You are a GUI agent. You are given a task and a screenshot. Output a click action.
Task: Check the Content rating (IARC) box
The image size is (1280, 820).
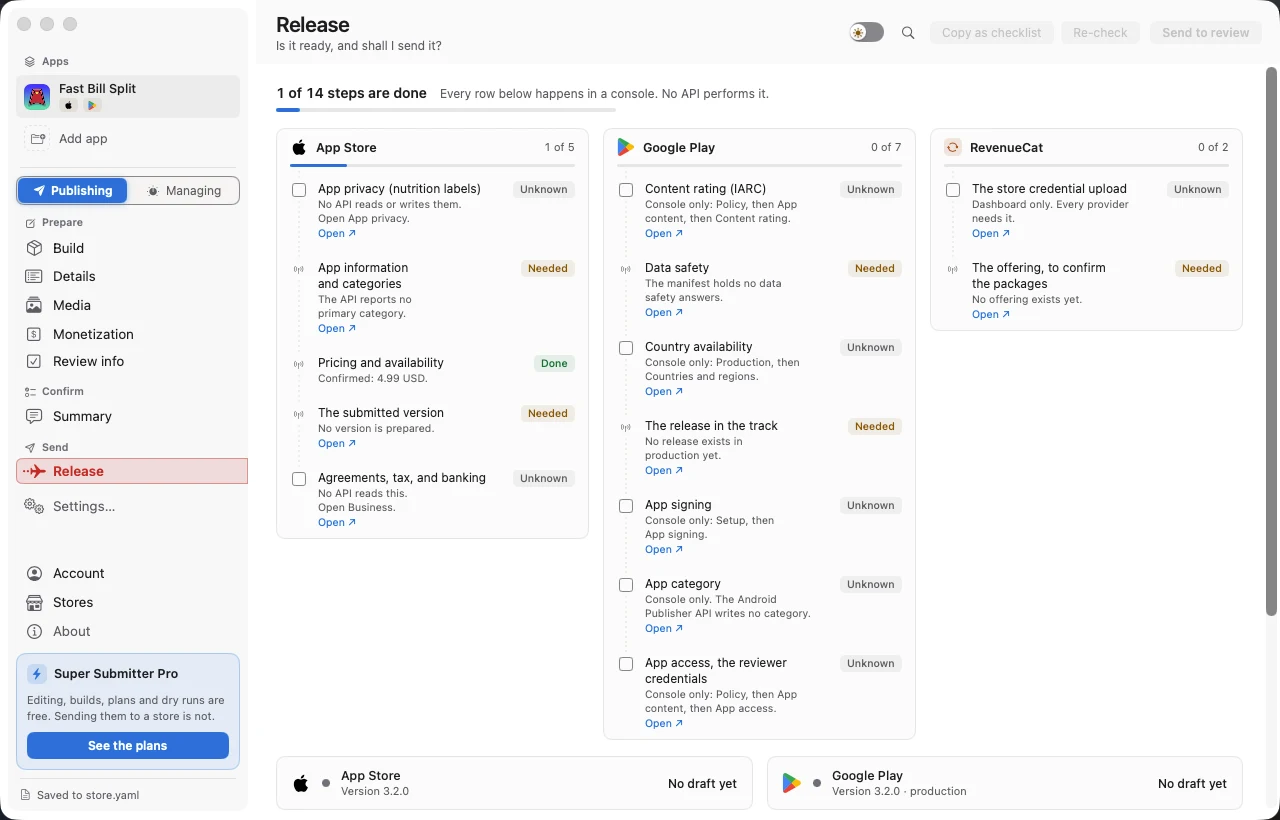626,190
